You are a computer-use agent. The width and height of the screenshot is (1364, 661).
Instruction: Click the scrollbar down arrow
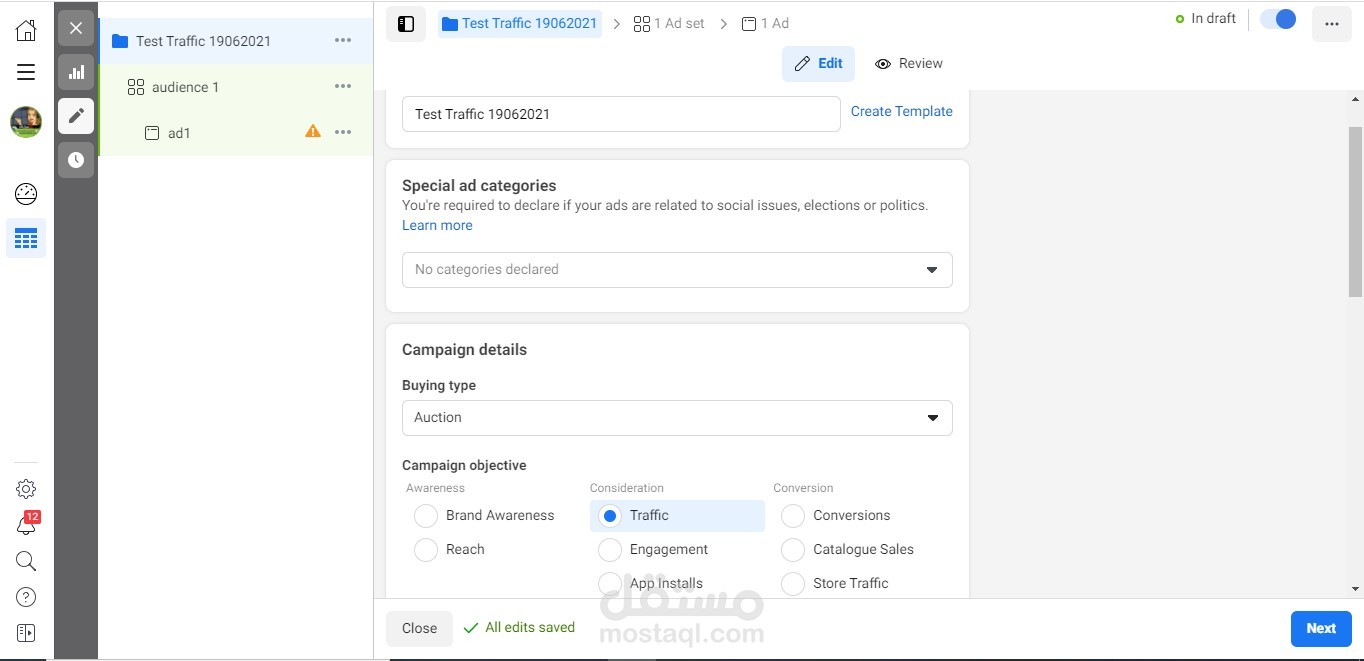pos(1356,589)
